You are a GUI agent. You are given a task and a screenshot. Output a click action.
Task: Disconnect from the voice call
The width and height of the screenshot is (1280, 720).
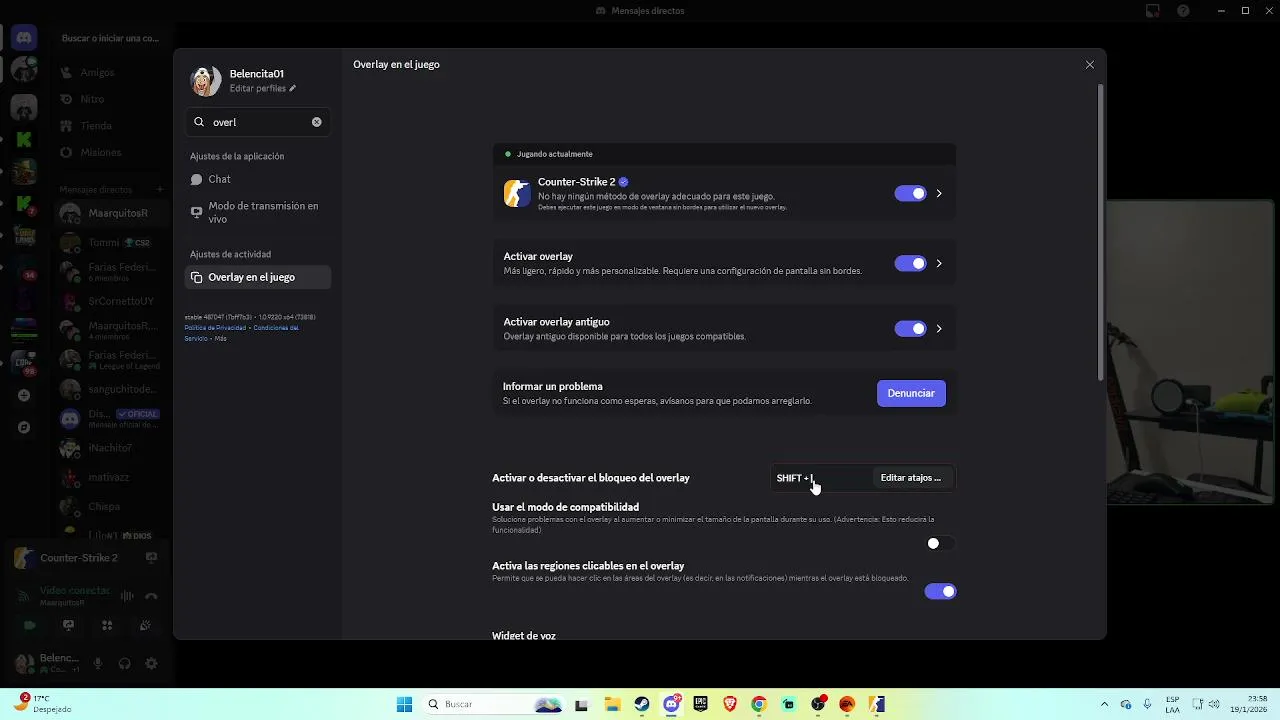click(151, 596)
